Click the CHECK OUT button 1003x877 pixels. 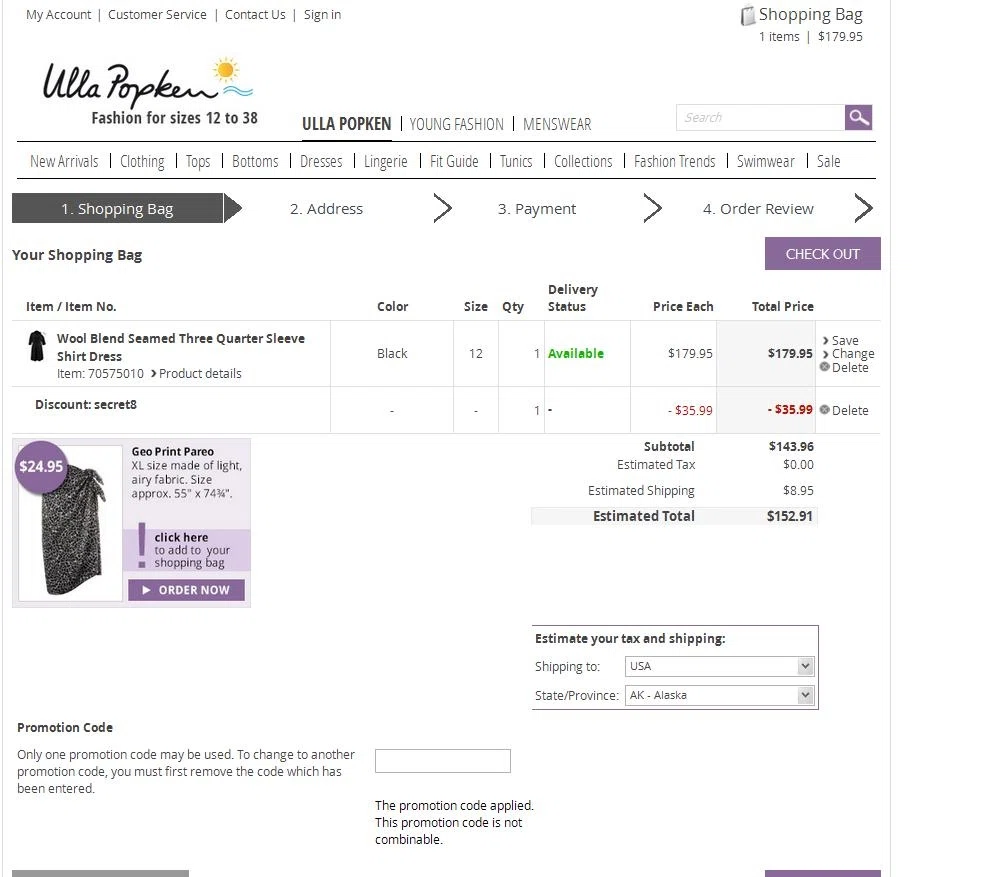coord(822,254)
